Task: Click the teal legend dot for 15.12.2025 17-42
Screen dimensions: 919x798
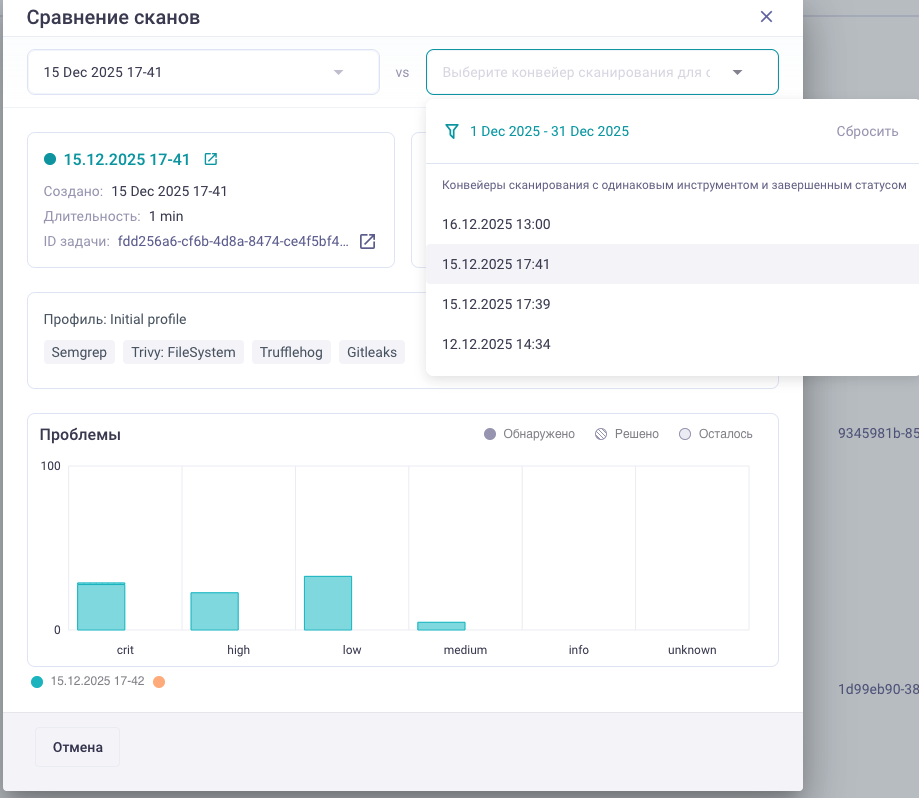Action: coord(37,681)
